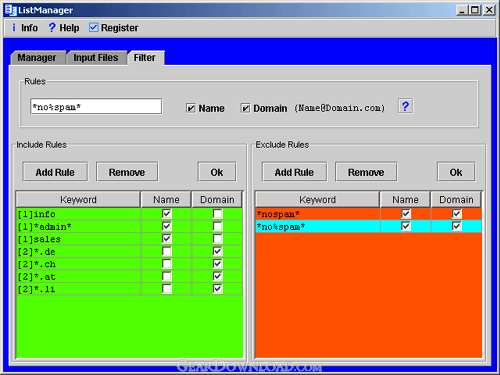Click Remove under Include Rules
Viewport: 500px width, 375px height.
pos(127,172)
